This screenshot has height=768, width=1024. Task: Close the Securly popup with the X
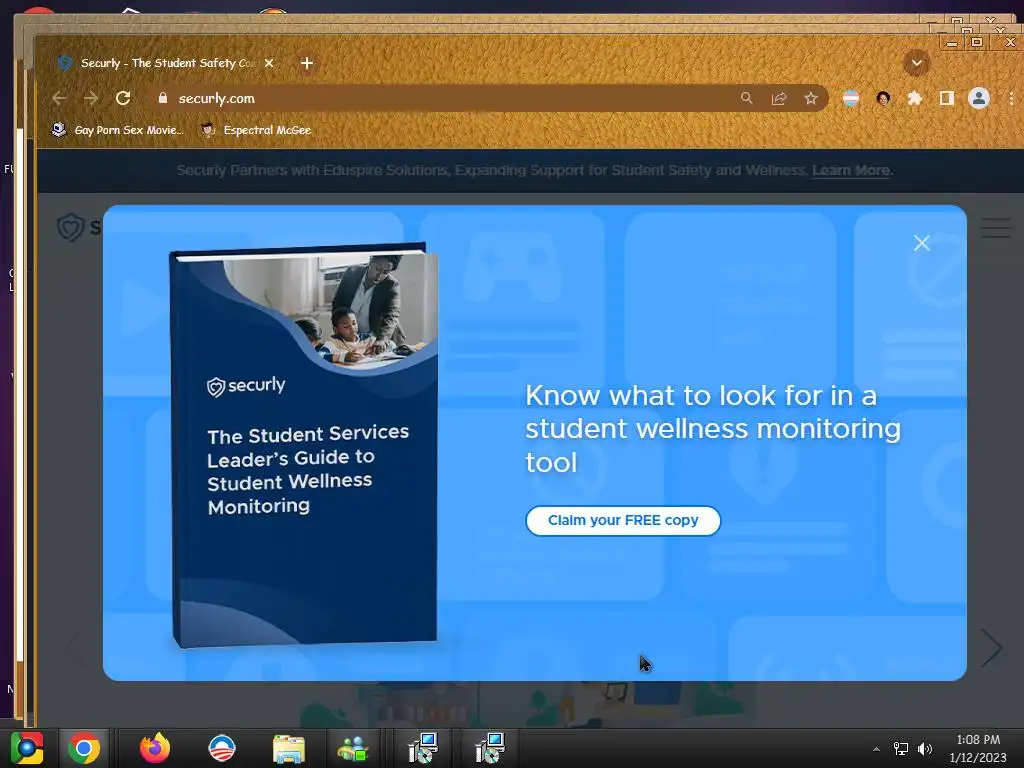coord(921,243)
